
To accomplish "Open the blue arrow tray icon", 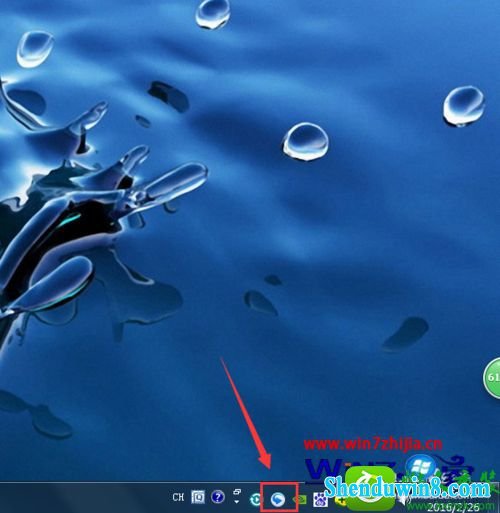I will tap(278, 499).
